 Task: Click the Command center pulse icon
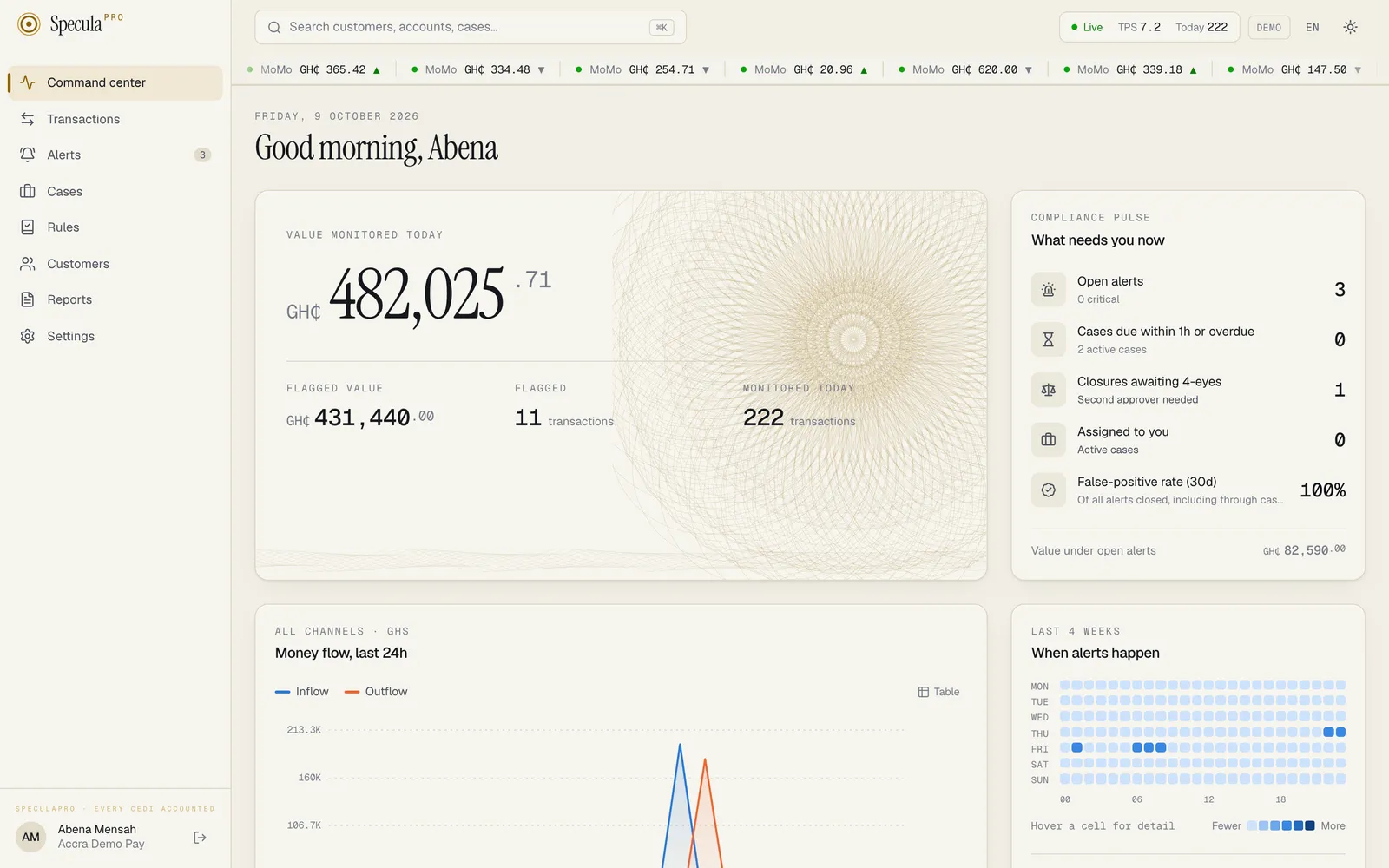[28, 82]
